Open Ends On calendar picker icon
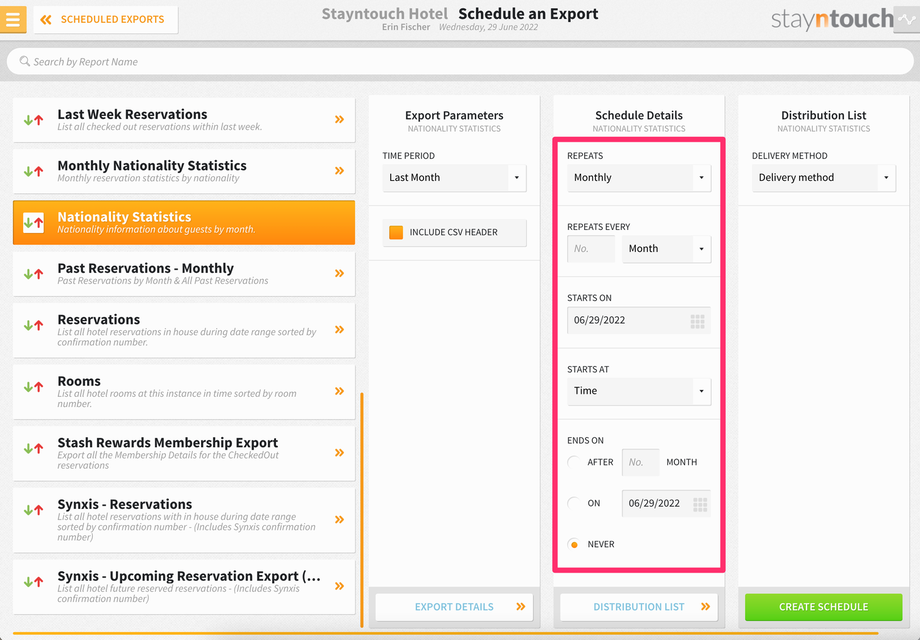 (x=700, y=504)
